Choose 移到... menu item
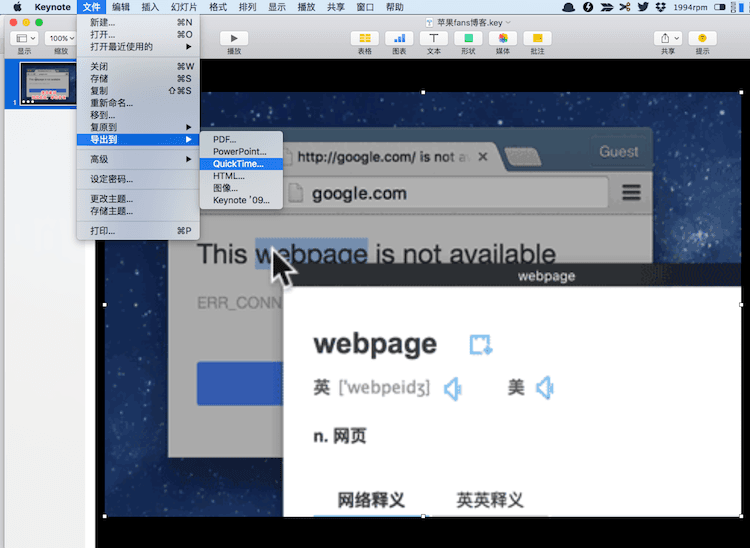The height and width of the screenshot is (548, 750). (x=138, y=115)
